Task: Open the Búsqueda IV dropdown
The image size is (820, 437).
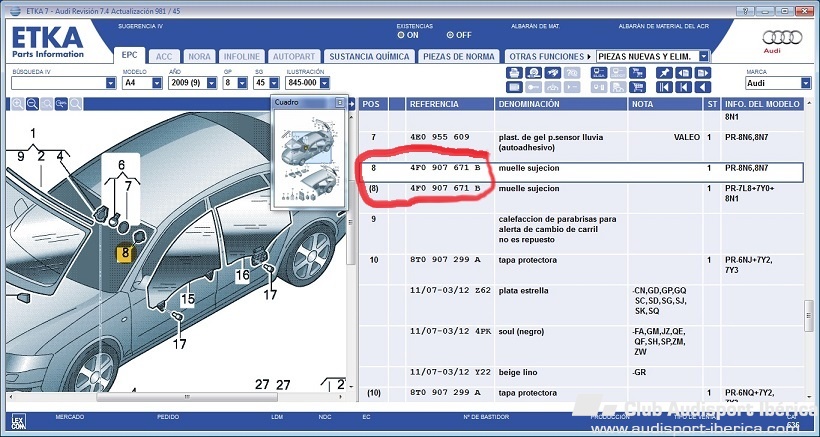Action: [110, 83]
